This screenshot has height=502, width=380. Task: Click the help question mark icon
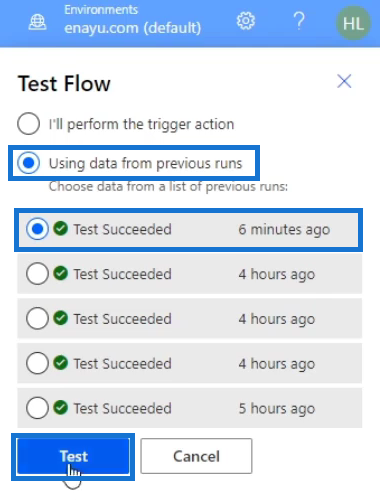[x=299, y=21]
